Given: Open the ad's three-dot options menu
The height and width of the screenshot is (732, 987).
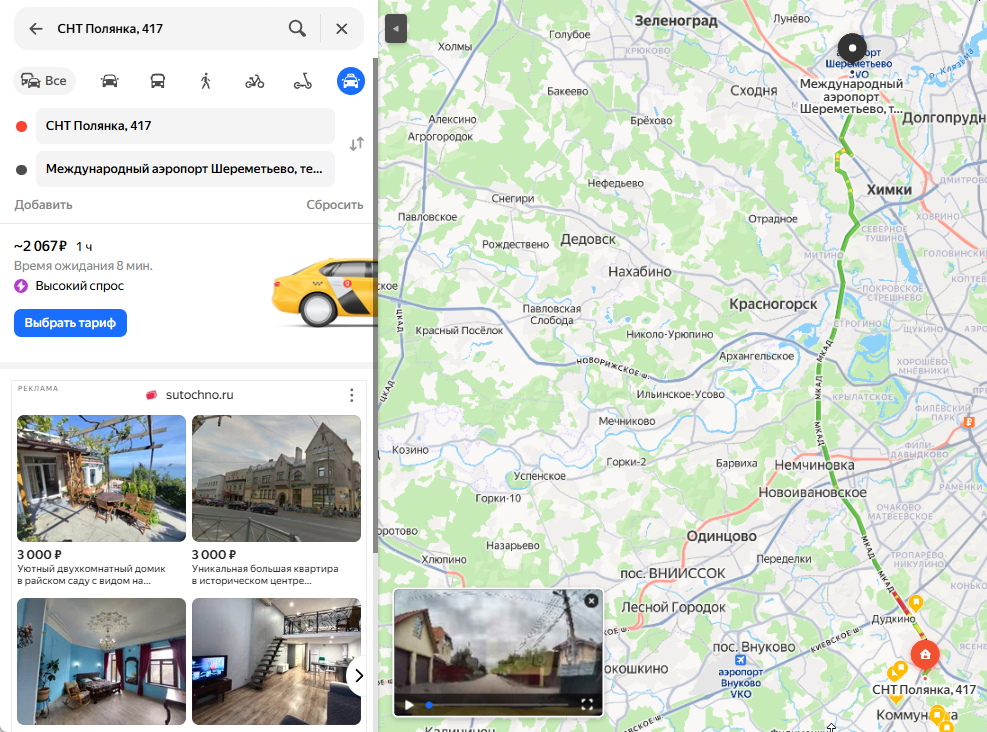Looking at the screenshot, I should 351,395.
